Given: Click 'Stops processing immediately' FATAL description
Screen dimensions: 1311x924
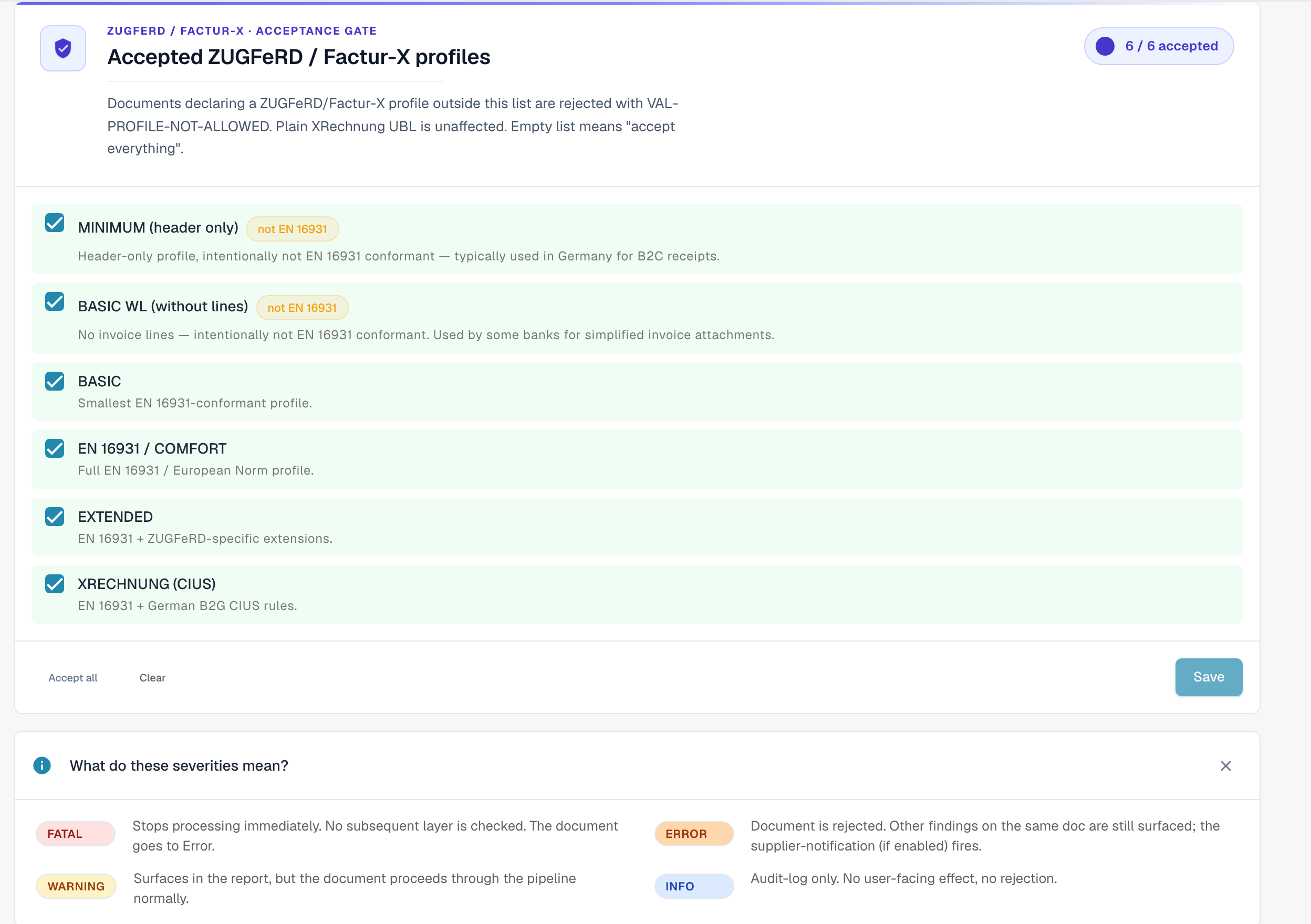Looking at the screenshot, I should point(375,836).
